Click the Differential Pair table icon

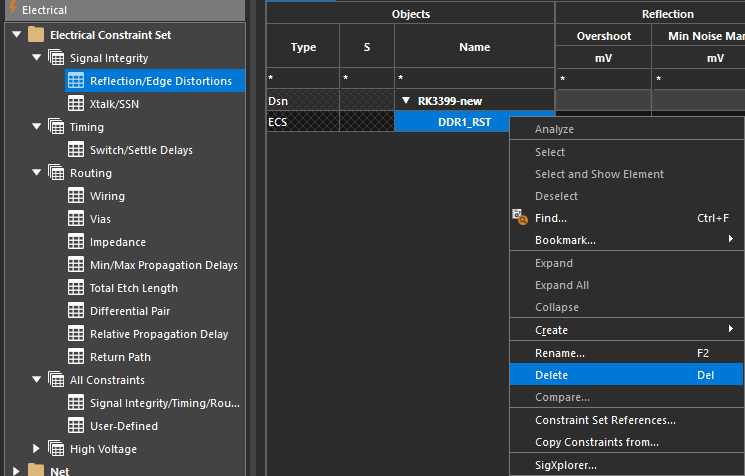point(76,311)
